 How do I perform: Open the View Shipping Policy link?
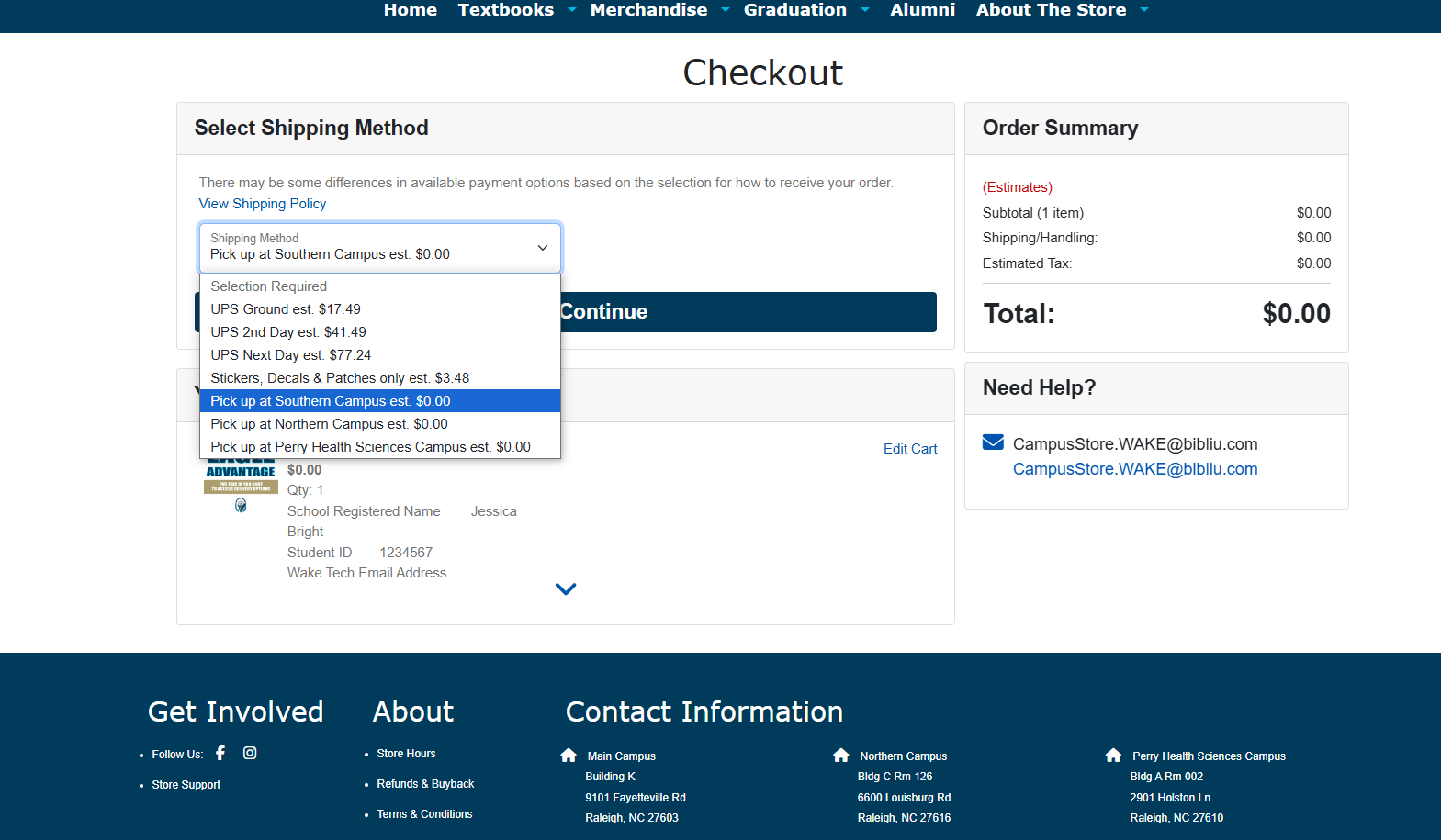pos(263,204)
